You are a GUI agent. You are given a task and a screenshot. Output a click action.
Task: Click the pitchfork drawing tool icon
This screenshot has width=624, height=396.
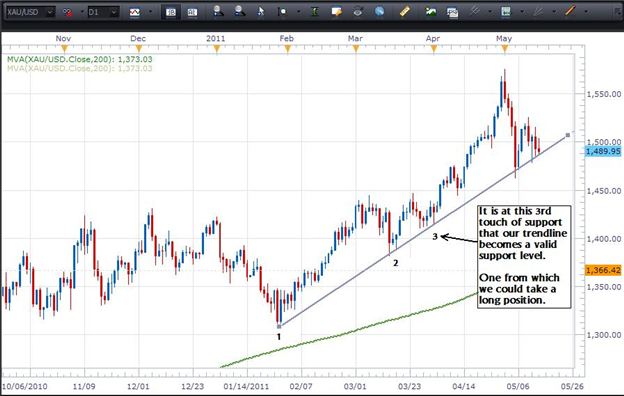point(474,12)
